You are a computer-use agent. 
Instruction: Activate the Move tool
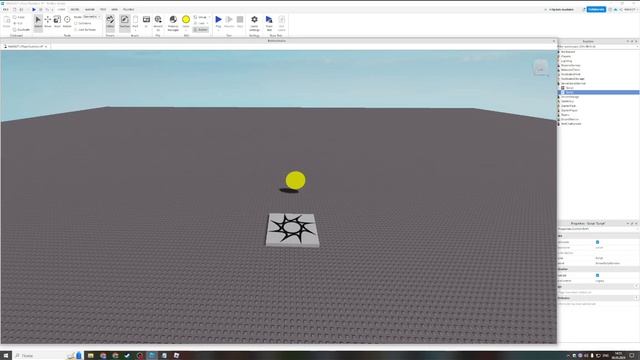tap(48, 22)
